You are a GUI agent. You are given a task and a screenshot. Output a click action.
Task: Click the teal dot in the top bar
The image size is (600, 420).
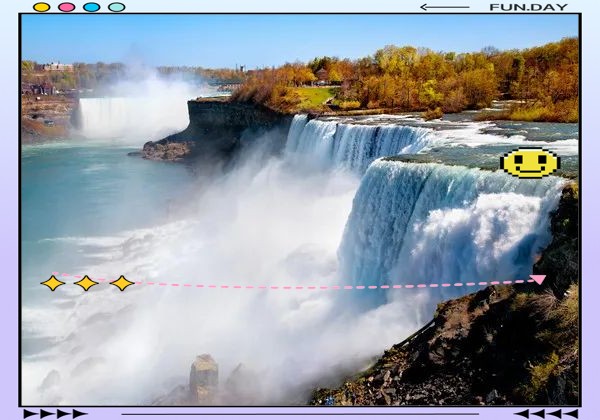point(117,7)
